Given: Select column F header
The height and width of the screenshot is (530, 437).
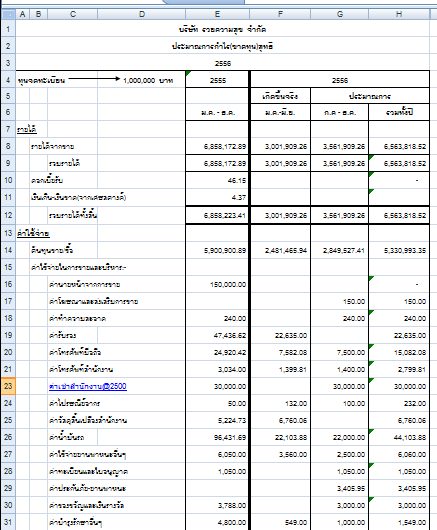Looking at the screenshot, I should [280, 14].
